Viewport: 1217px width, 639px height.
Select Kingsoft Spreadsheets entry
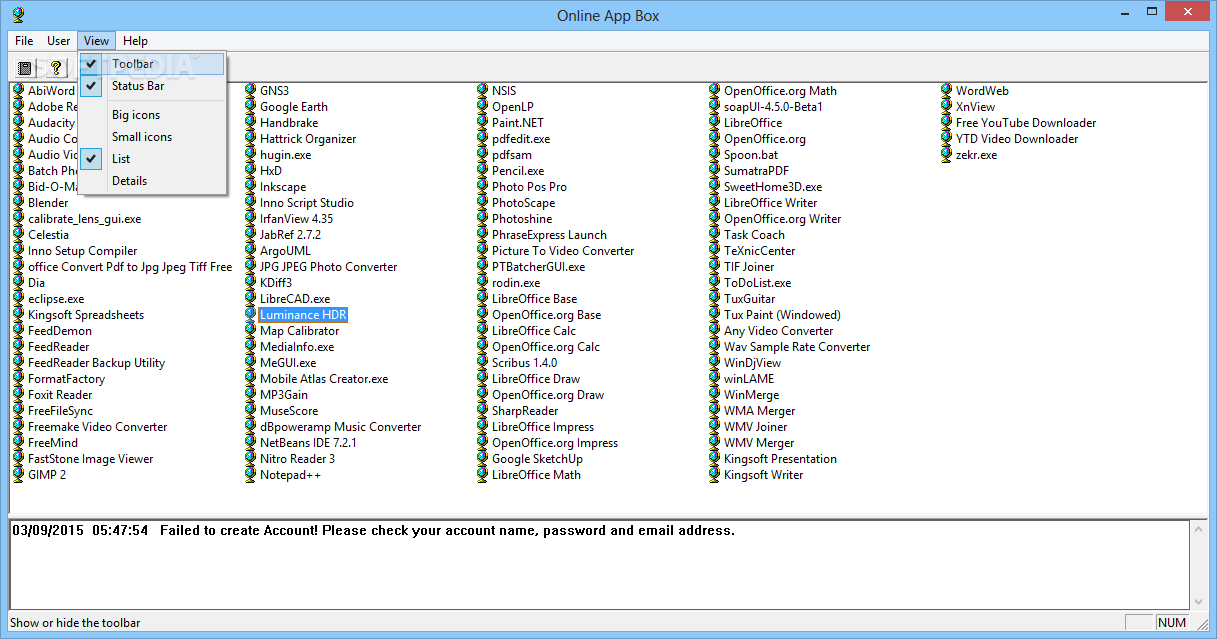tap(86, 315)
